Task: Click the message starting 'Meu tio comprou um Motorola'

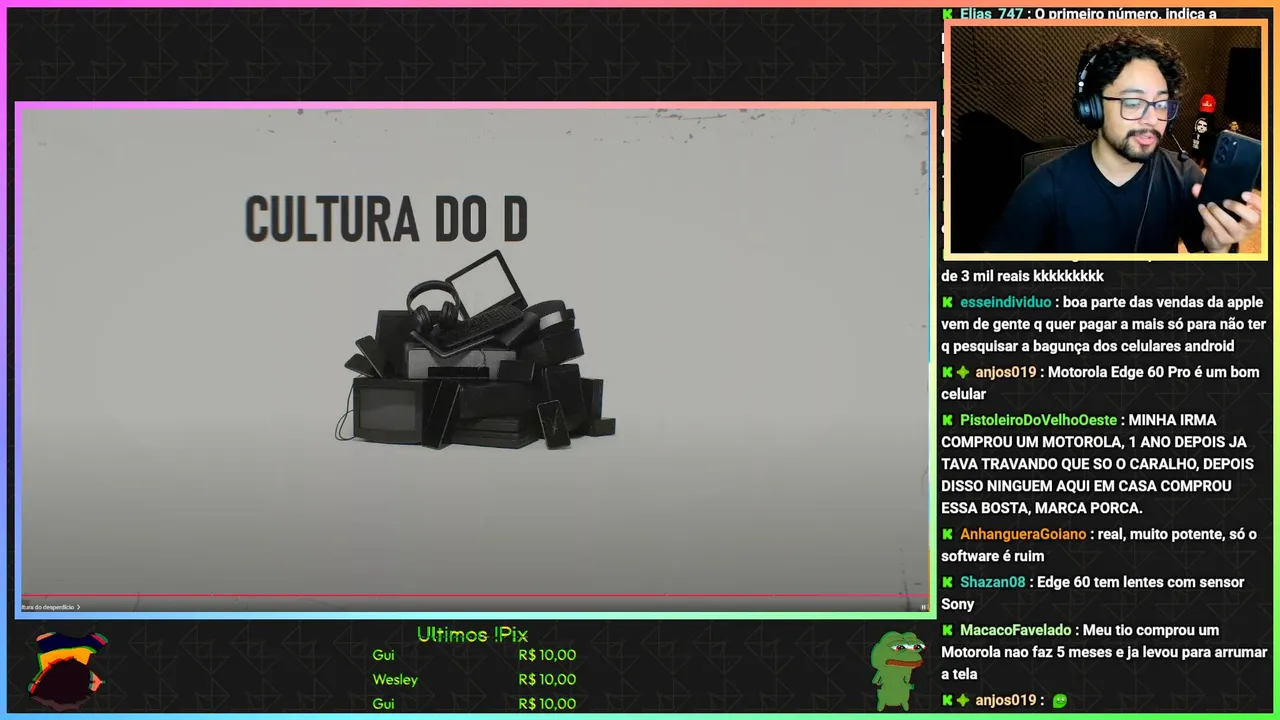Action: 1104,652
